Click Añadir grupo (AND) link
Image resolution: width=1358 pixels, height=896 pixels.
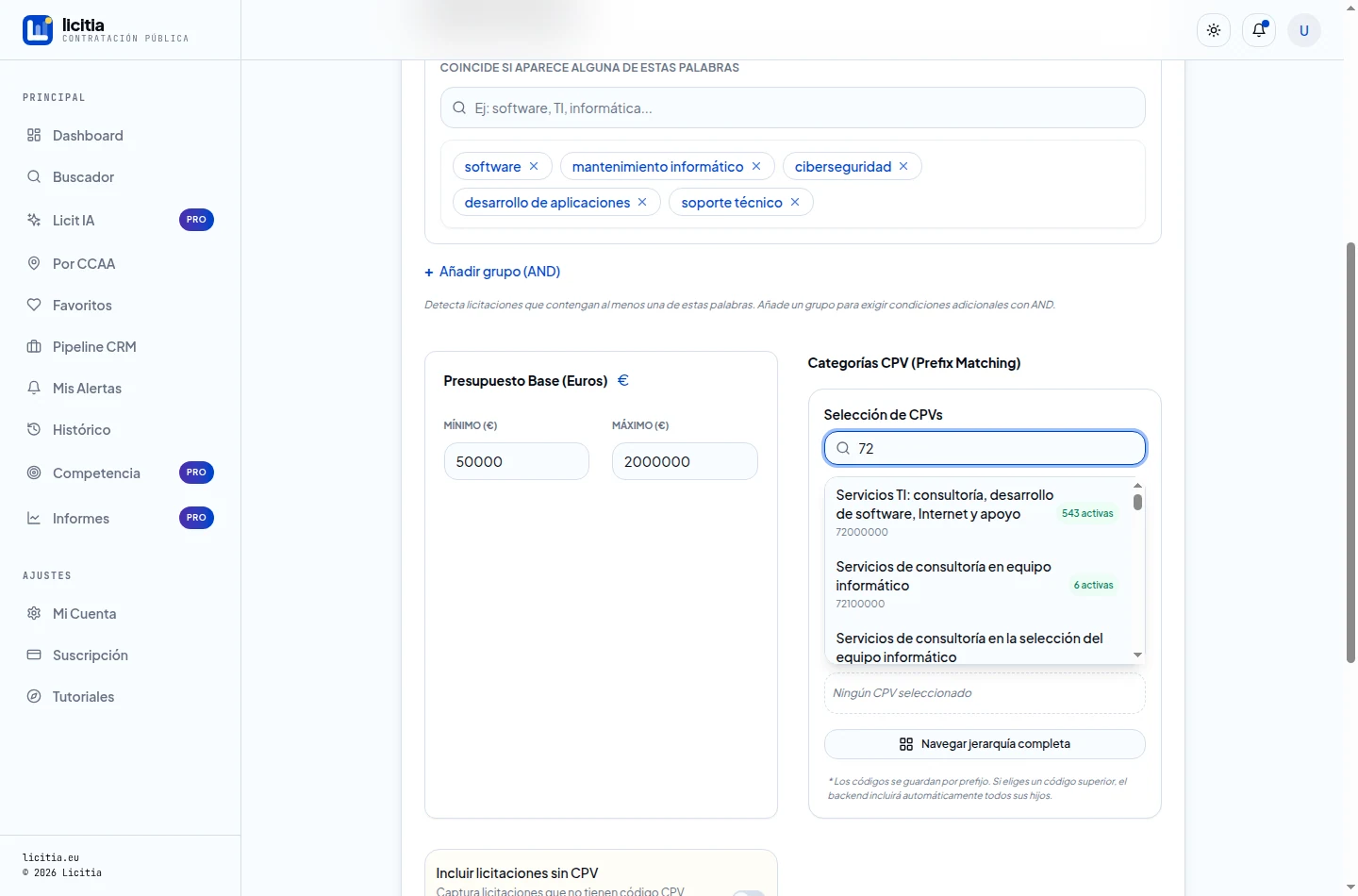pos(492,272)
